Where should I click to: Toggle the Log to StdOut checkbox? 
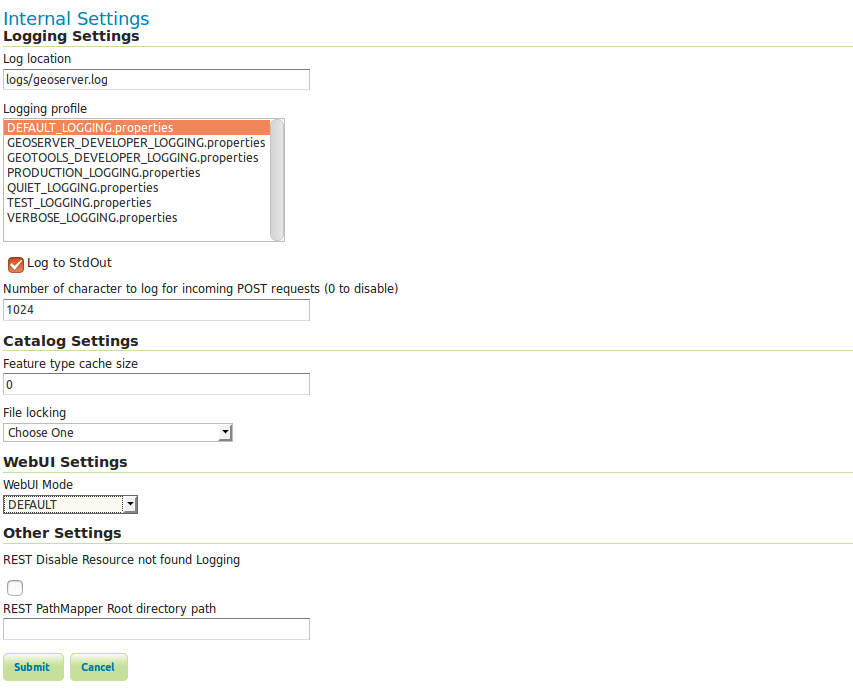coord(16,264)
